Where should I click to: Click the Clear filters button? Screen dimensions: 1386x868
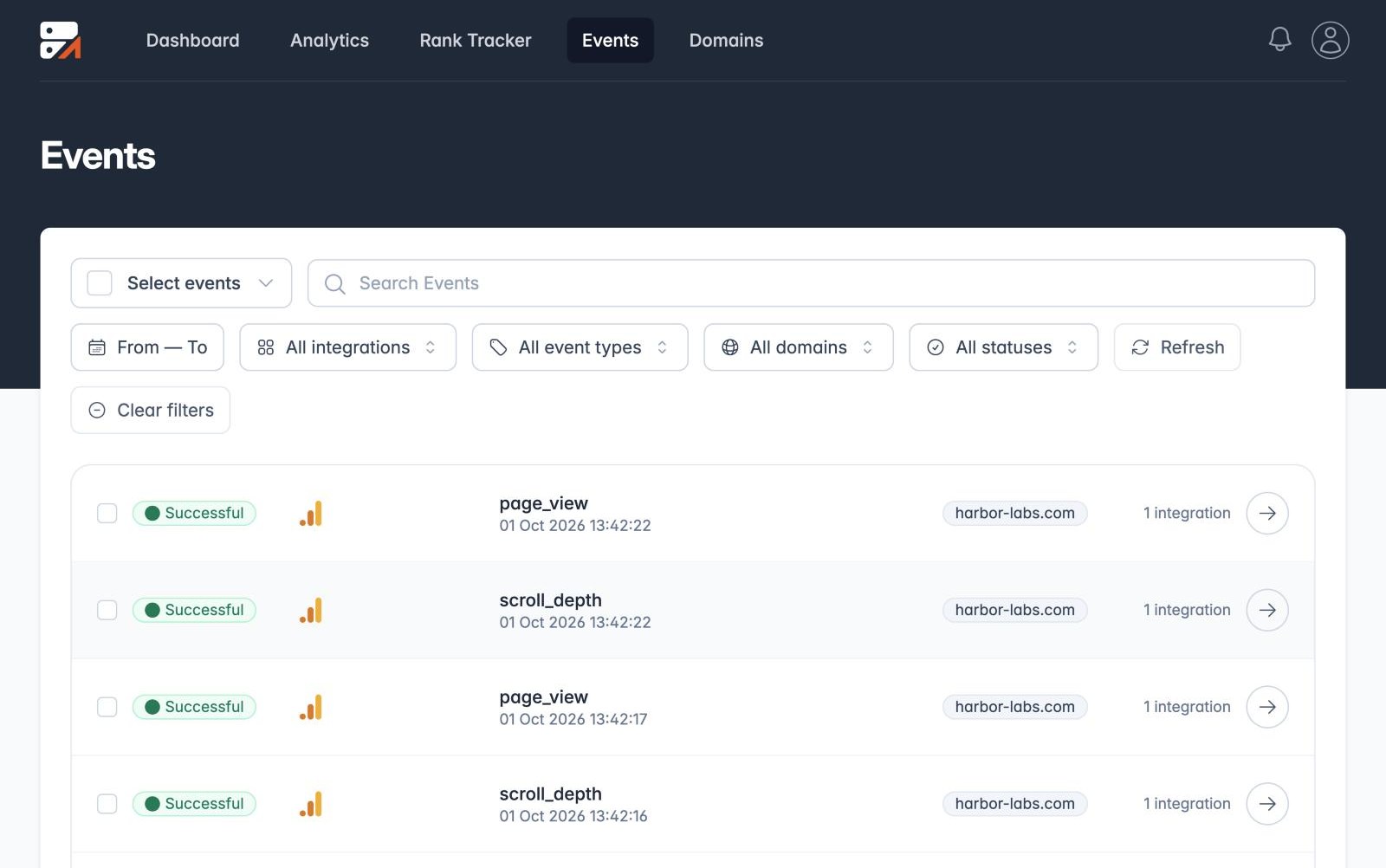(150, 410)
